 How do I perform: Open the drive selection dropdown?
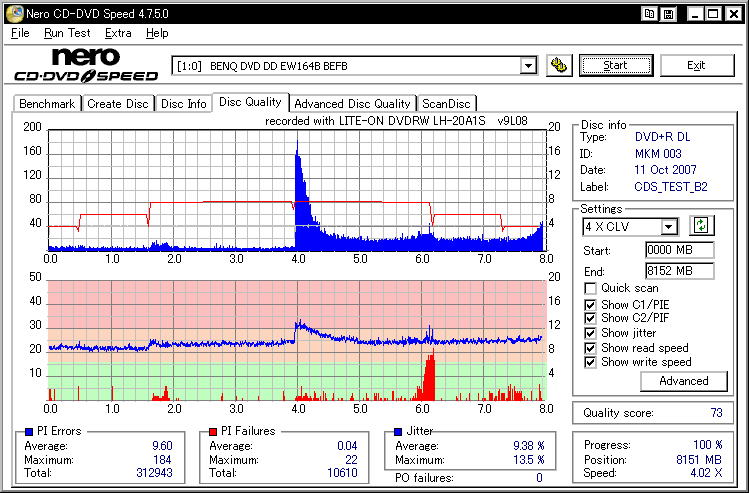[528, 65]
